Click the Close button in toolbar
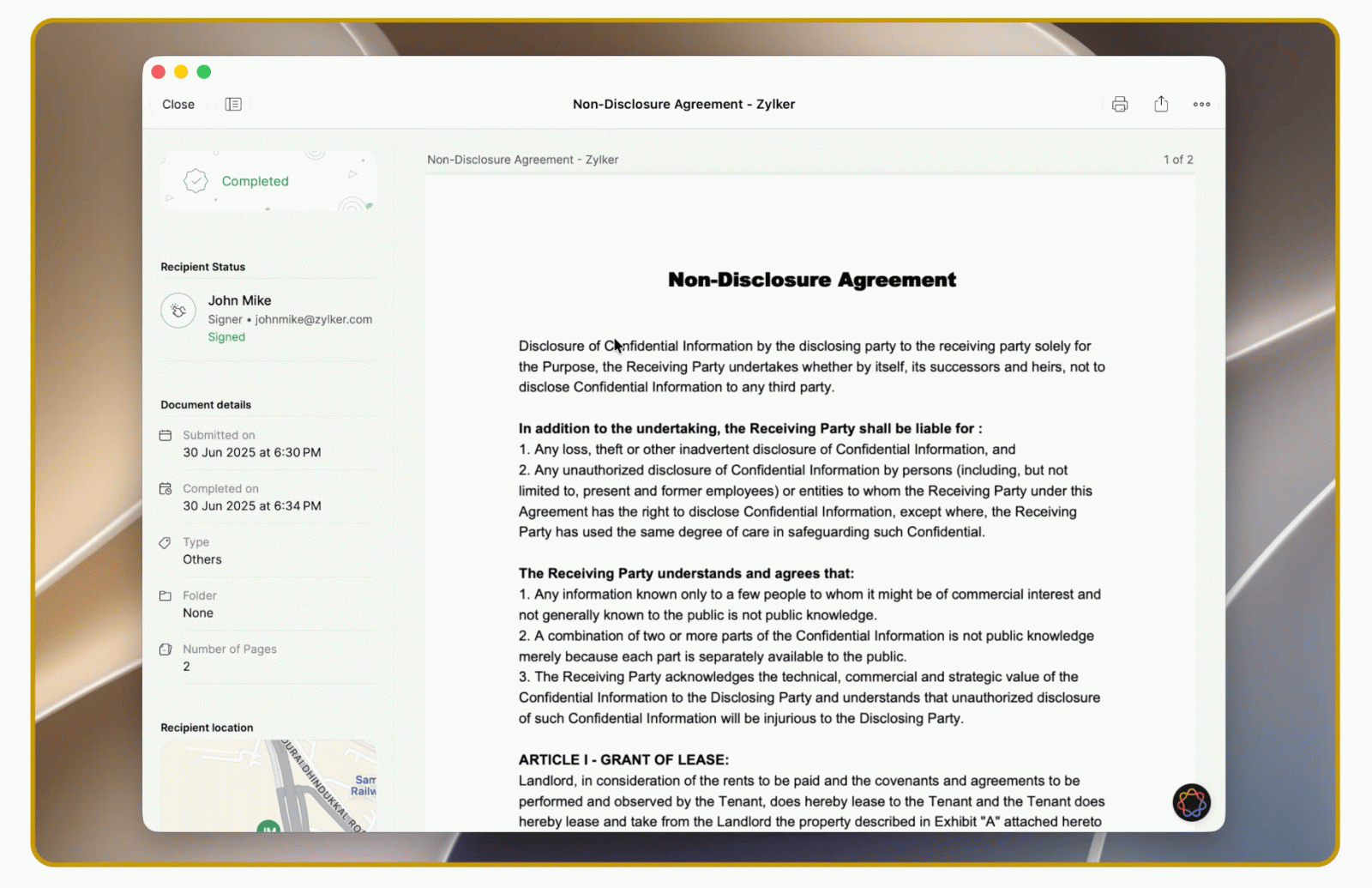 [x=178, y=104]
